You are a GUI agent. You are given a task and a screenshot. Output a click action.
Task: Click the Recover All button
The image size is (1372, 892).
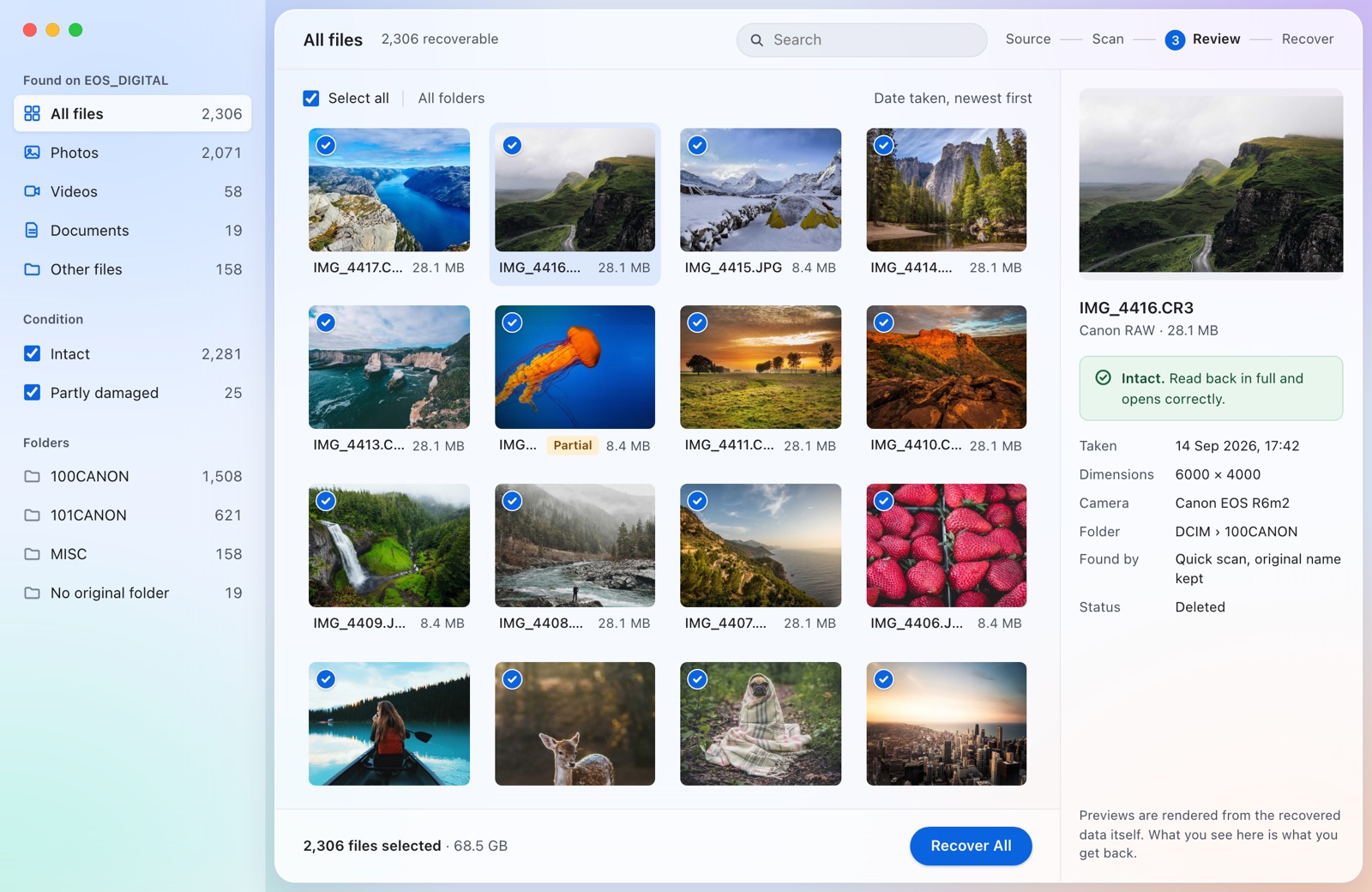tap(971, 846)
